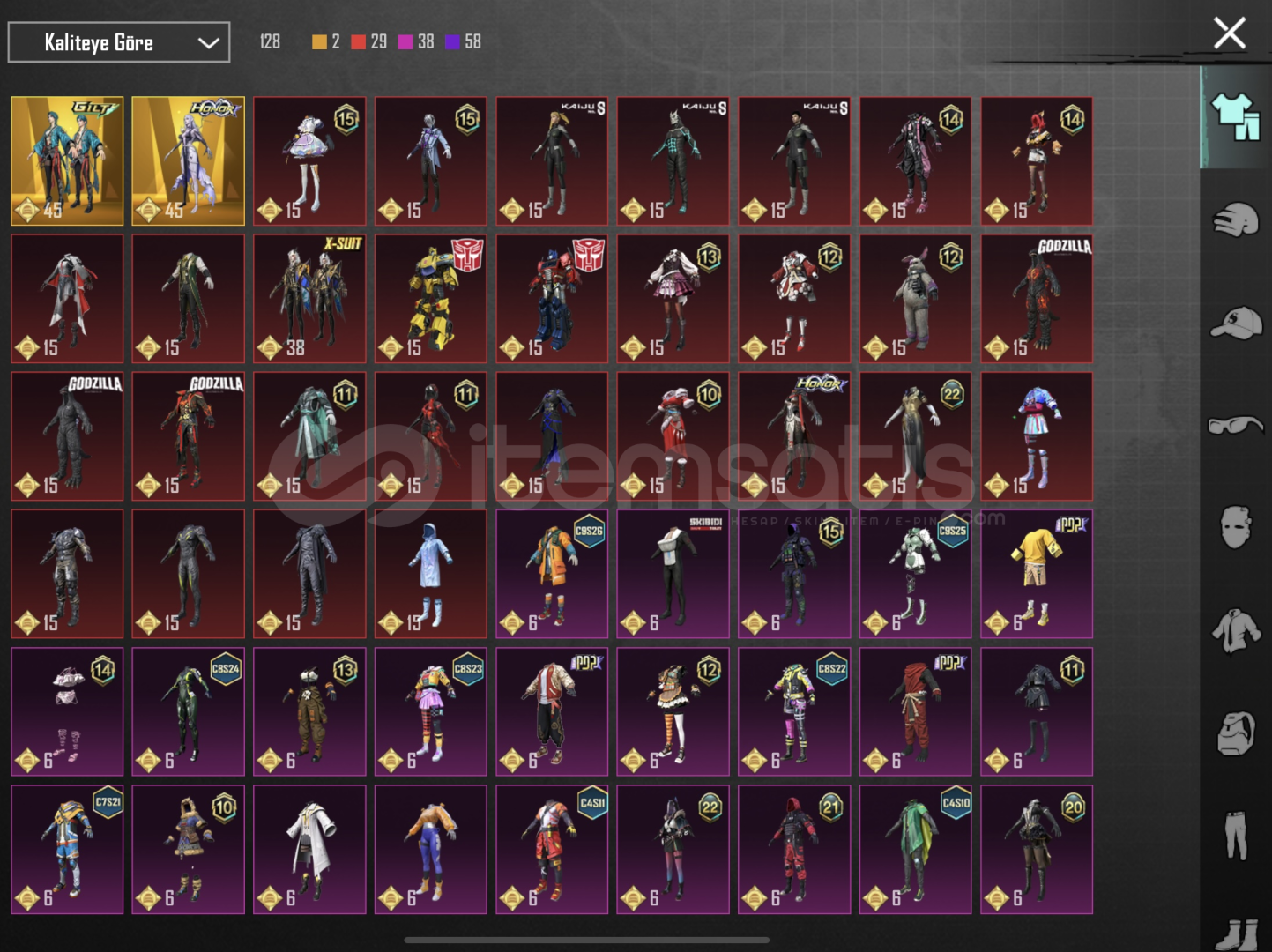Select the gold dress with 22 badge

click(x=916, y=436)
